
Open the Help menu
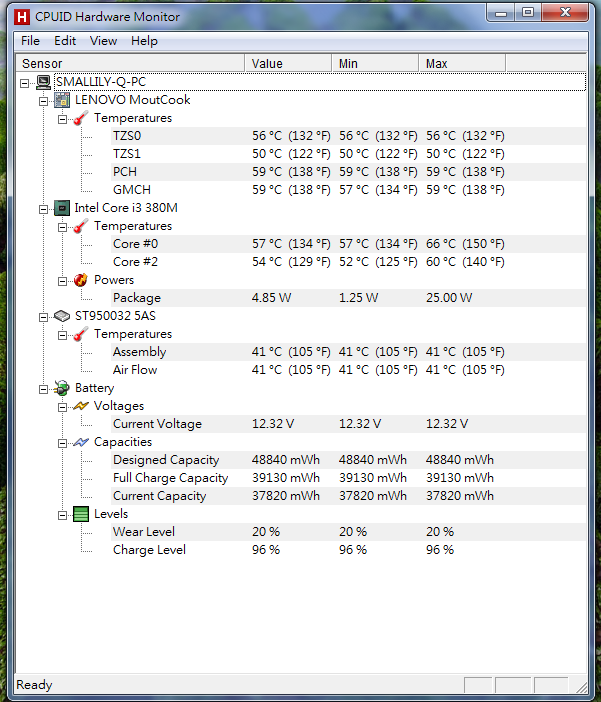tap(144, 41)
